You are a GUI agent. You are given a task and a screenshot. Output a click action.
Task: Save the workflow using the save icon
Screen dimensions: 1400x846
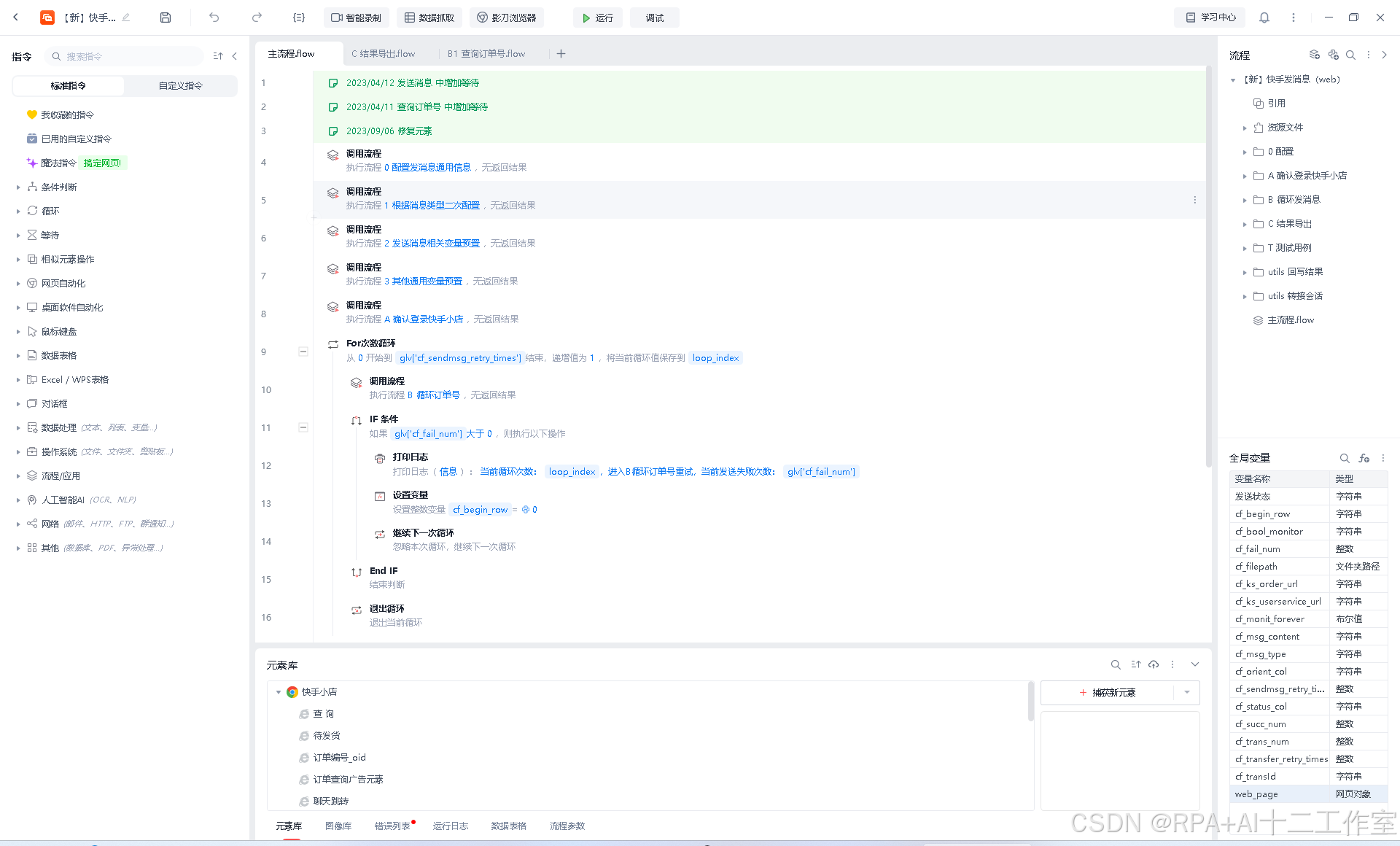point(165,17)
